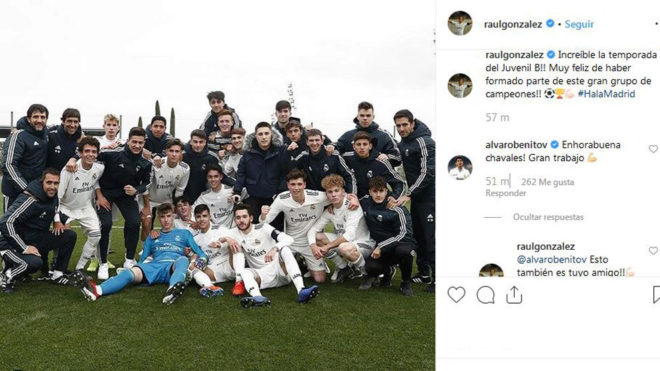Viewport: 660px width, 371px height.
Task: Save the post with bookmark icon
Action: pyautogui.click(x=656, y=295)
